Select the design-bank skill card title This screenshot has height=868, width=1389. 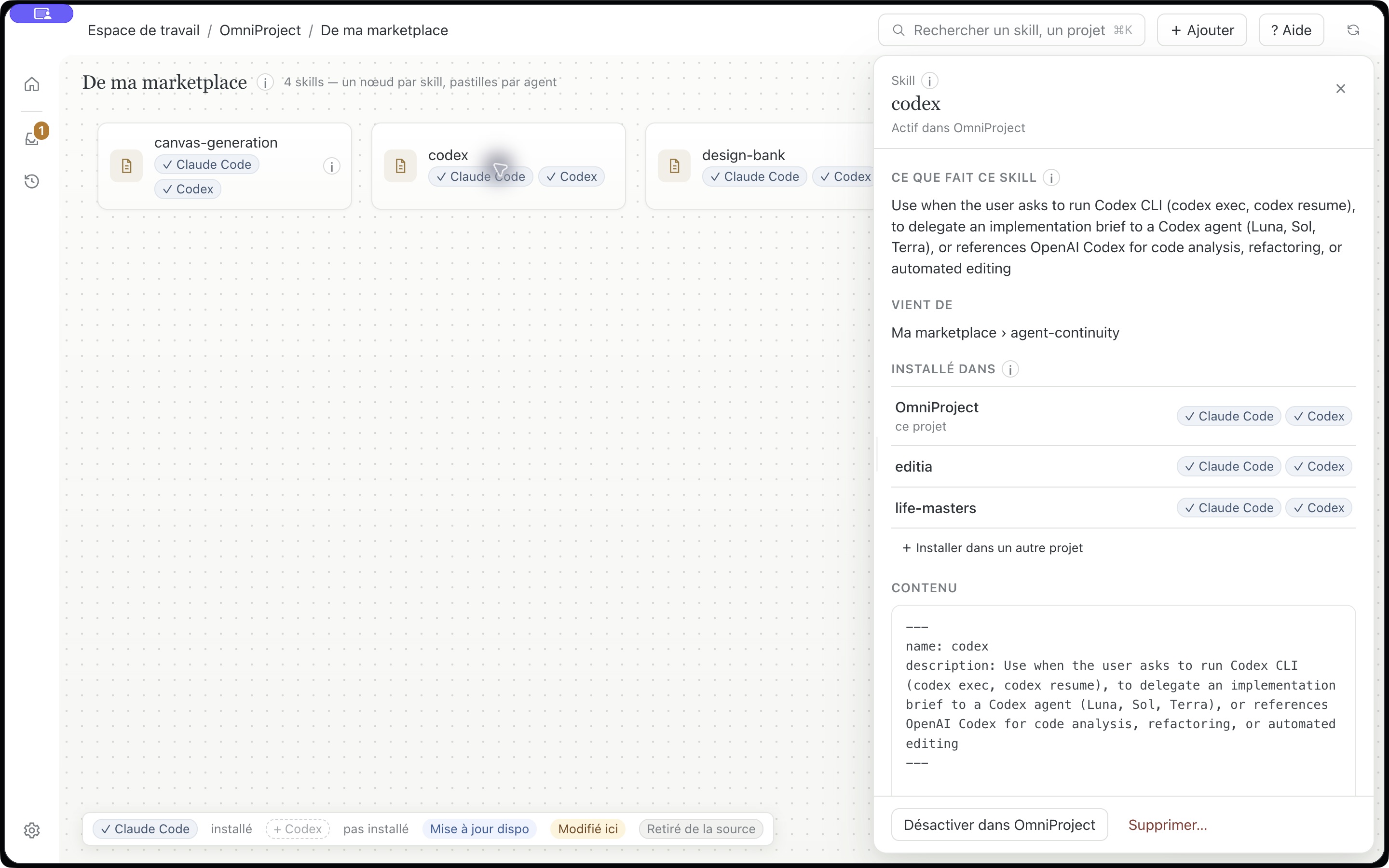click(x=743, y=155)
